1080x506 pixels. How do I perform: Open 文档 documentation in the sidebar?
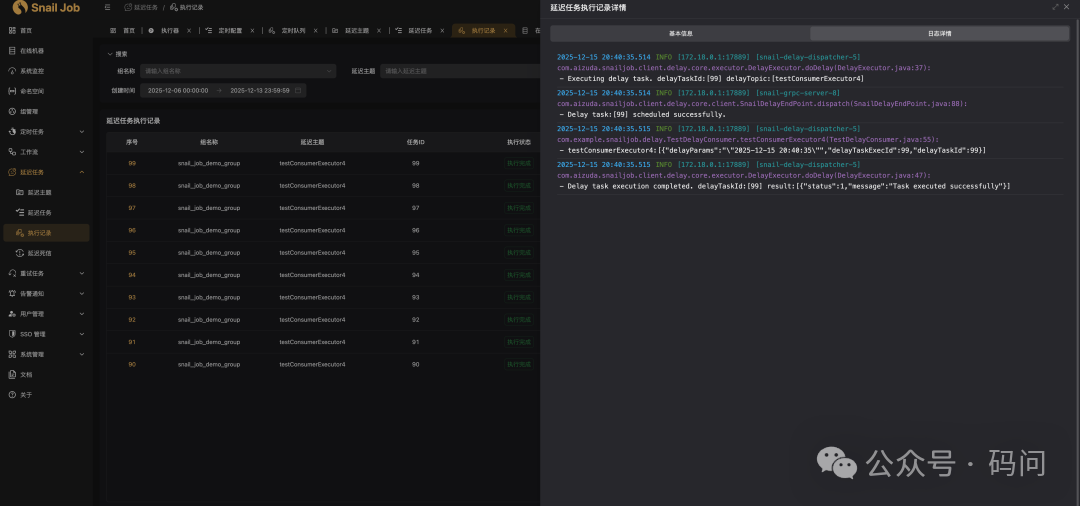pyautogui.click(x=26, y=374)
